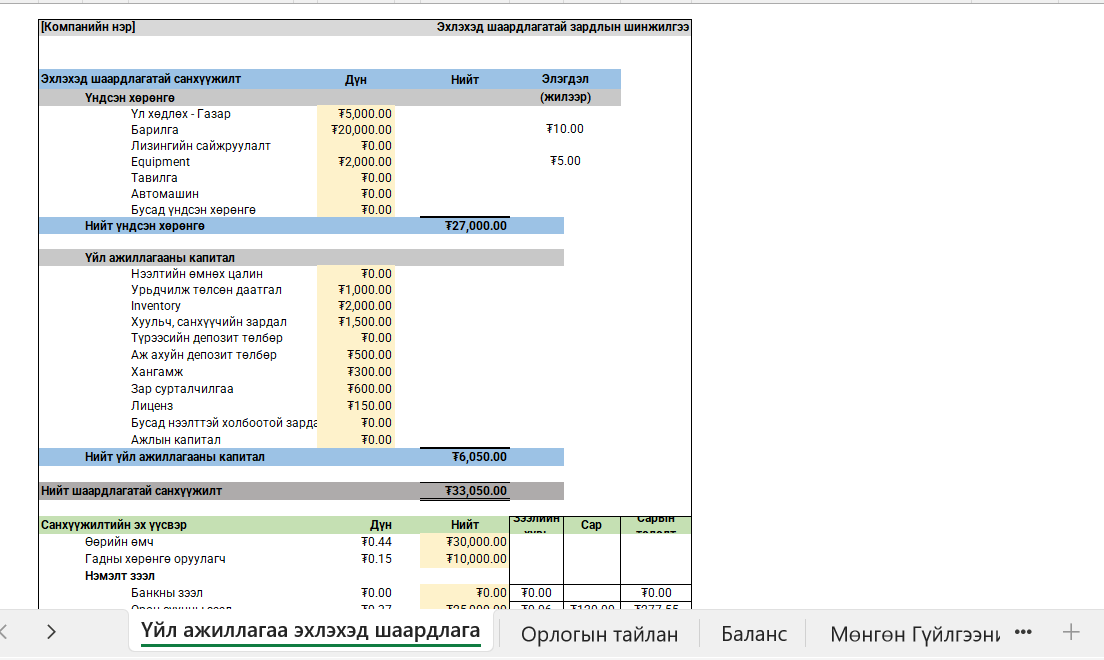
Task: Click the Барилга depreciation years cell ₮10.00
Action: click(565, 129)
